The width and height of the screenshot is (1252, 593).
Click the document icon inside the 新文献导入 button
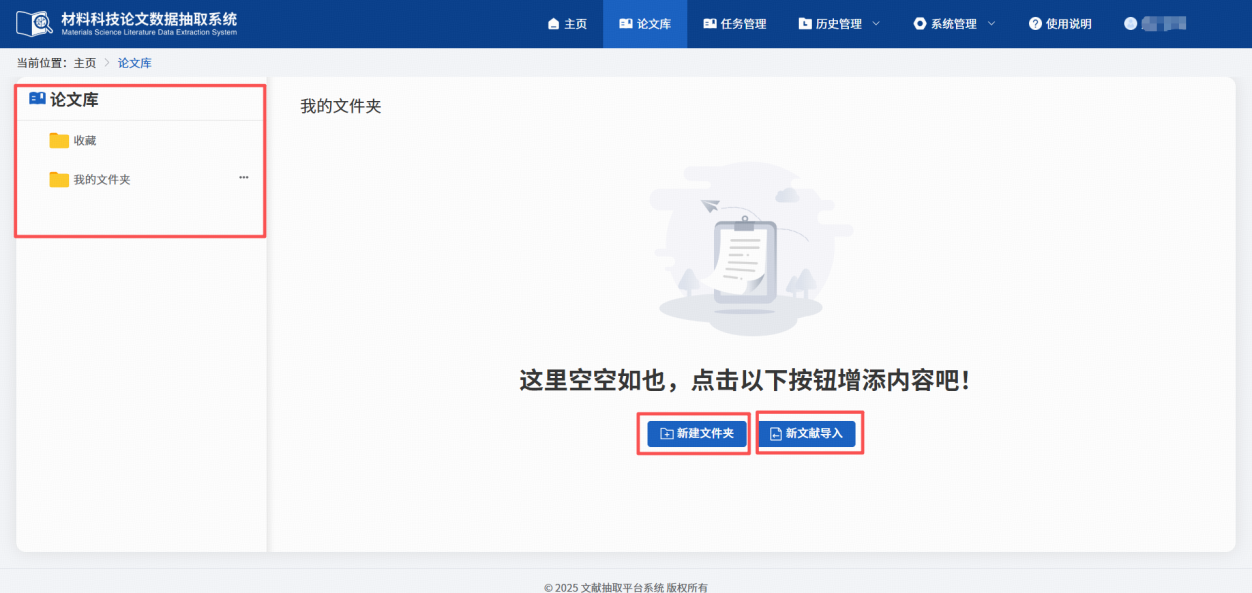(x=778, y=433)
